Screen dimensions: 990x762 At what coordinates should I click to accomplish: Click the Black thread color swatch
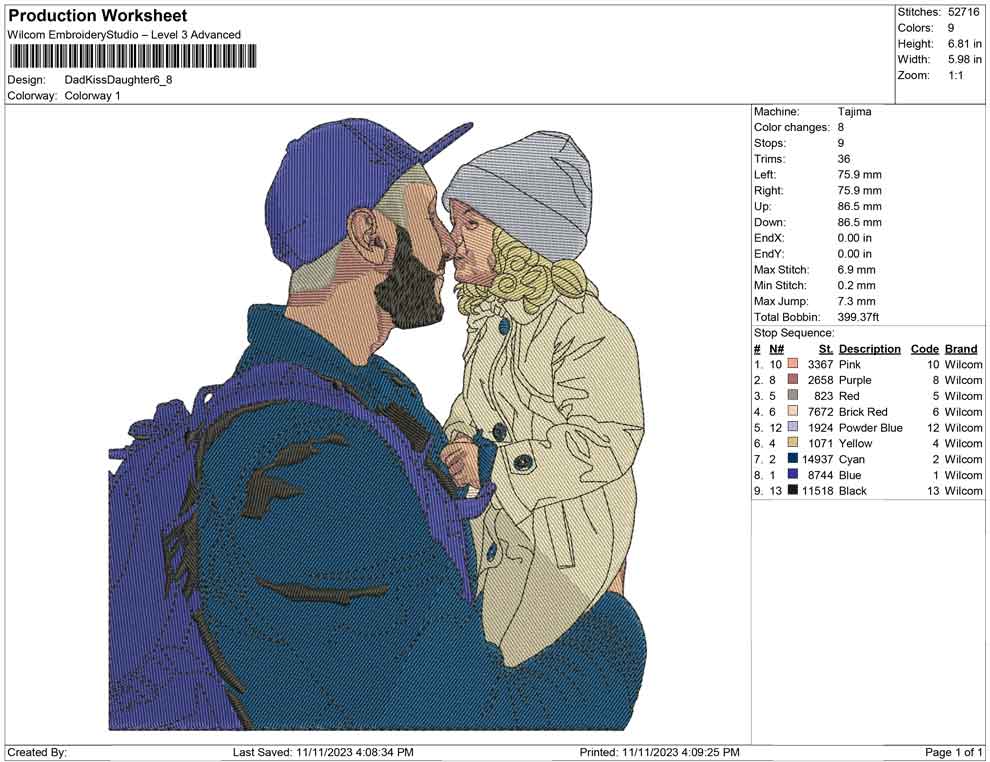(793, 490)
